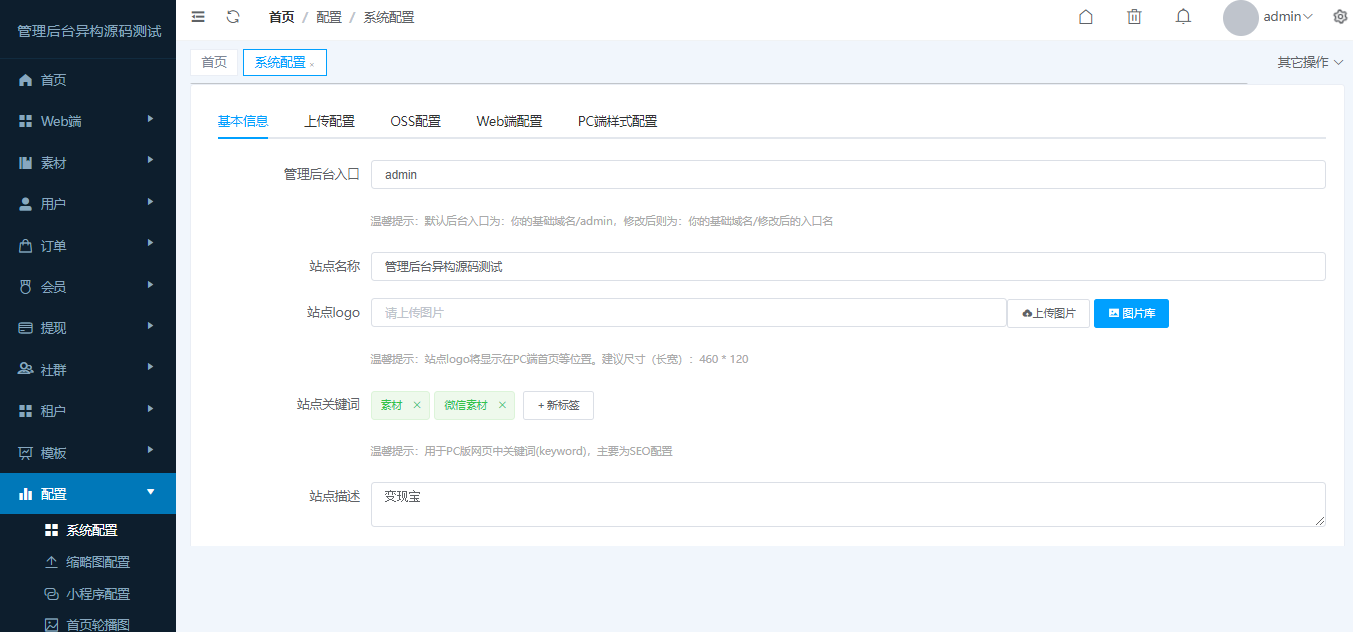Click the refresh icon in the top bar
Screen dimensions: 1353x632
[234, 16]
